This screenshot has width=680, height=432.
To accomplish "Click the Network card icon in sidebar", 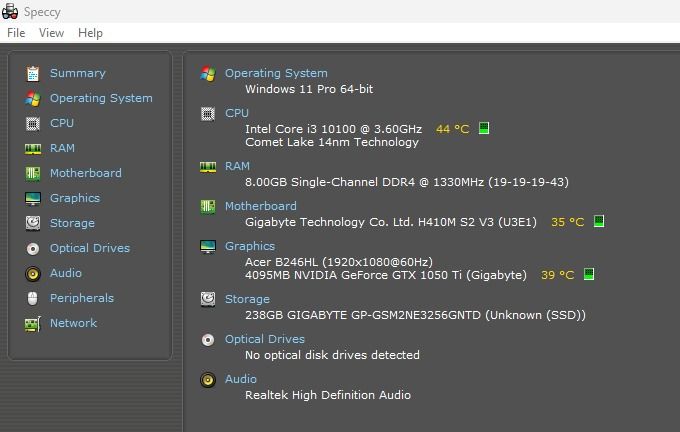I will click(x=33, y=324).
